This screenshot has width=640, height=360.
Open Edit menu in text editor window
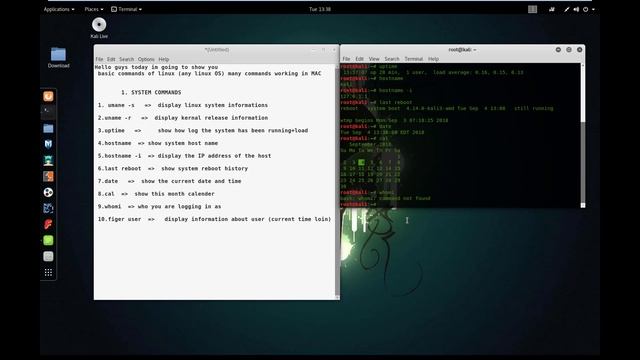[111, 59]
